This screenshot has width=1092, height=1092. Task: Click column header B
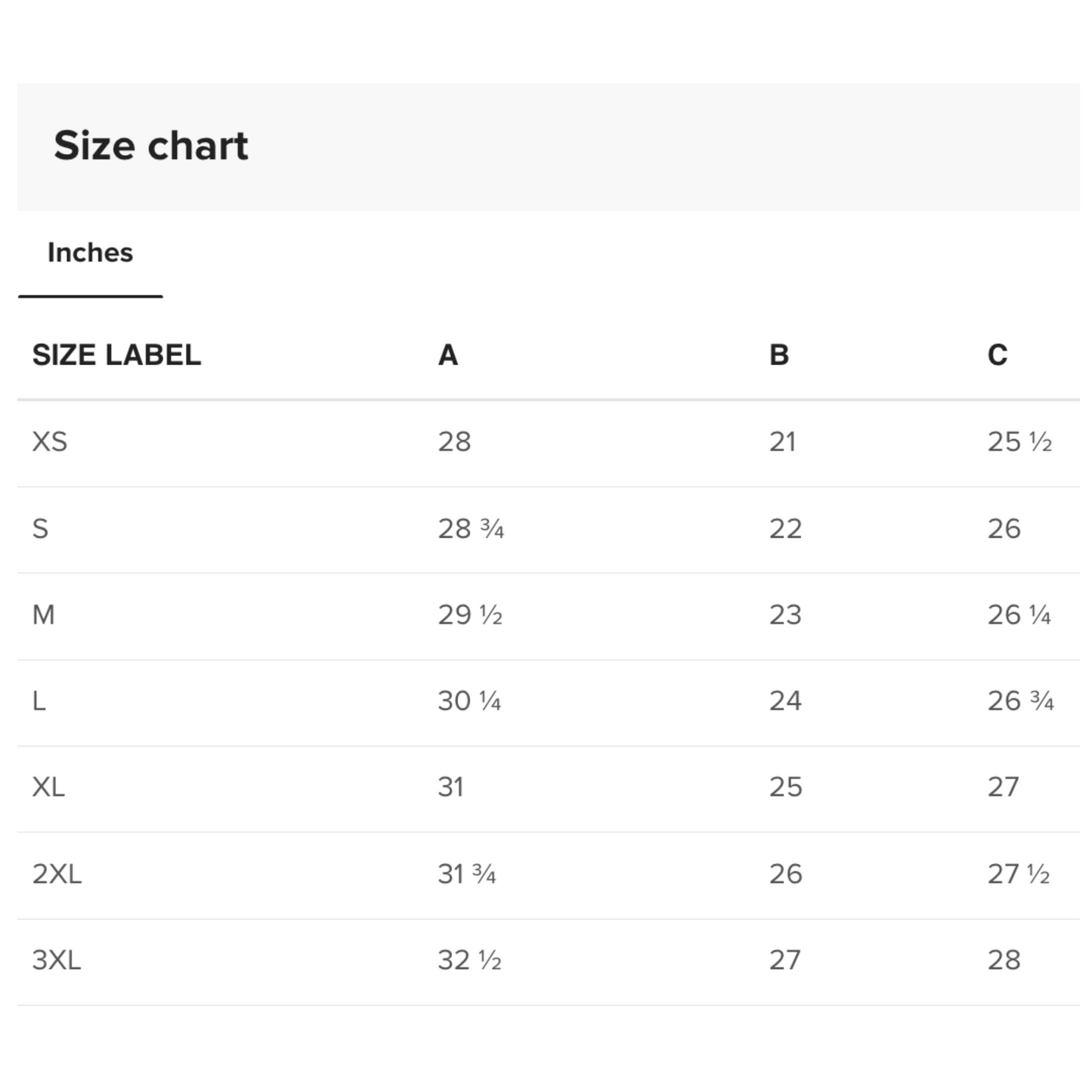pos(779,355)
